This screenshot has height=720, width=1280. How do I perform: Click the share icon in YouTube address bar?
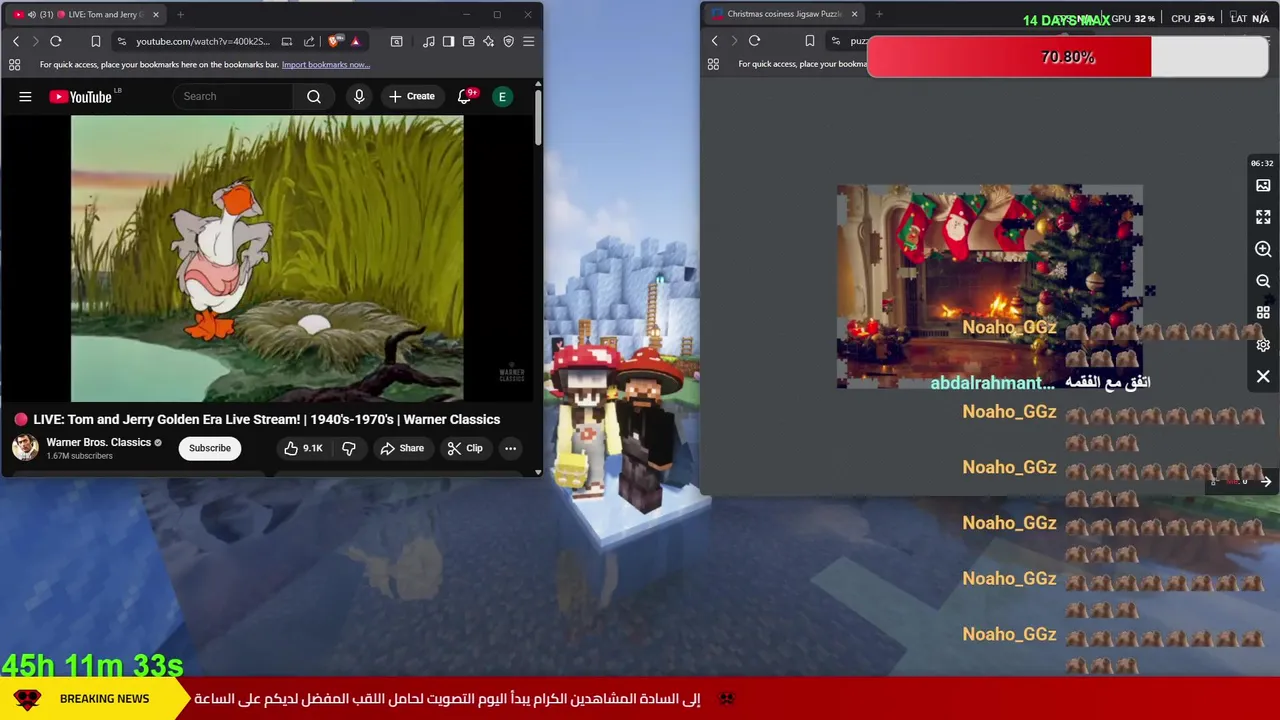click(x=309, y=41)
